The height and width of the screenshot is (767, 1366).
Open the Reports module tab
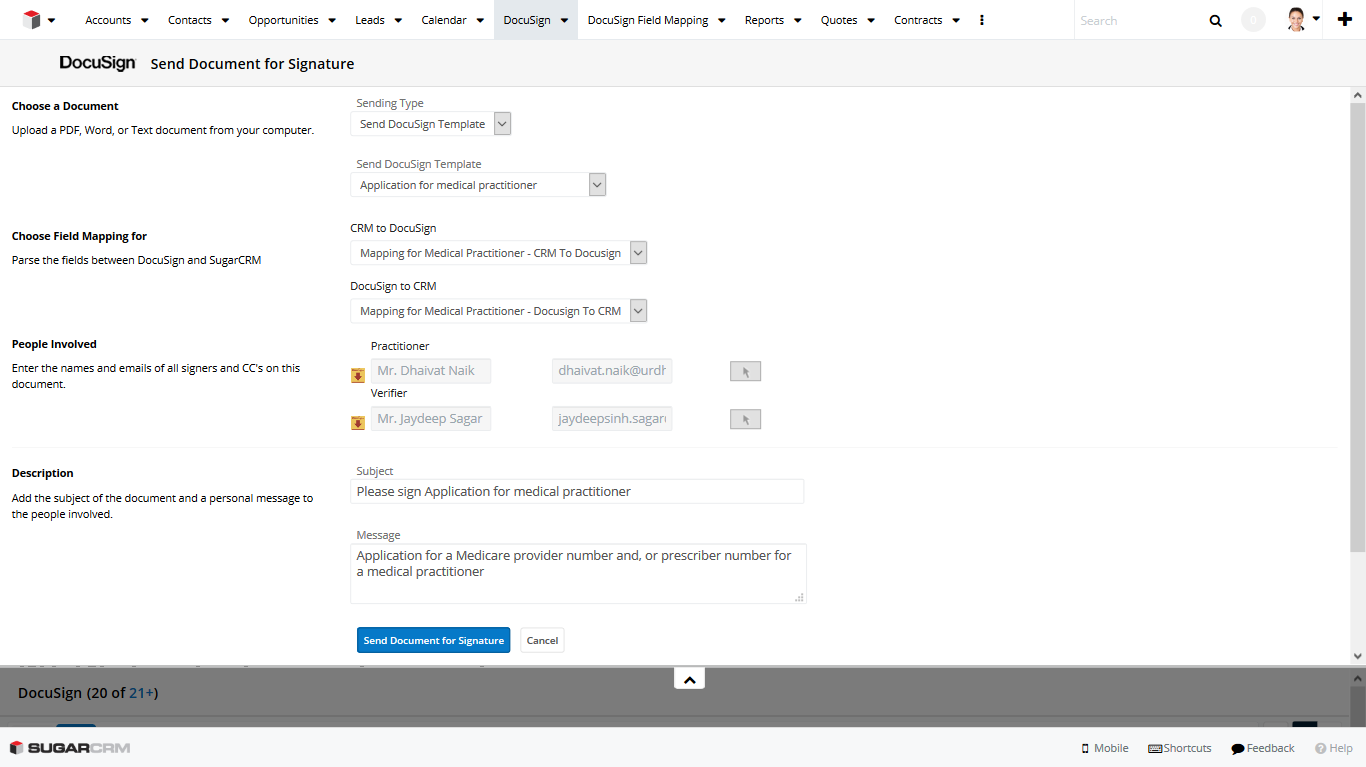tap(764, 20)
